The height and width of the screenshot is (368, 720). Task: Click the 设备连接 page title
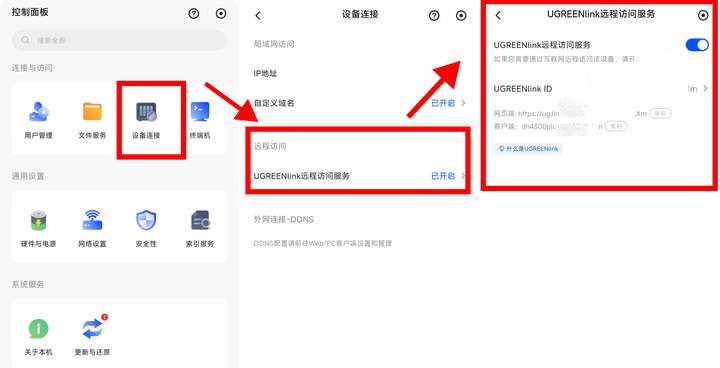pos(360,14)
